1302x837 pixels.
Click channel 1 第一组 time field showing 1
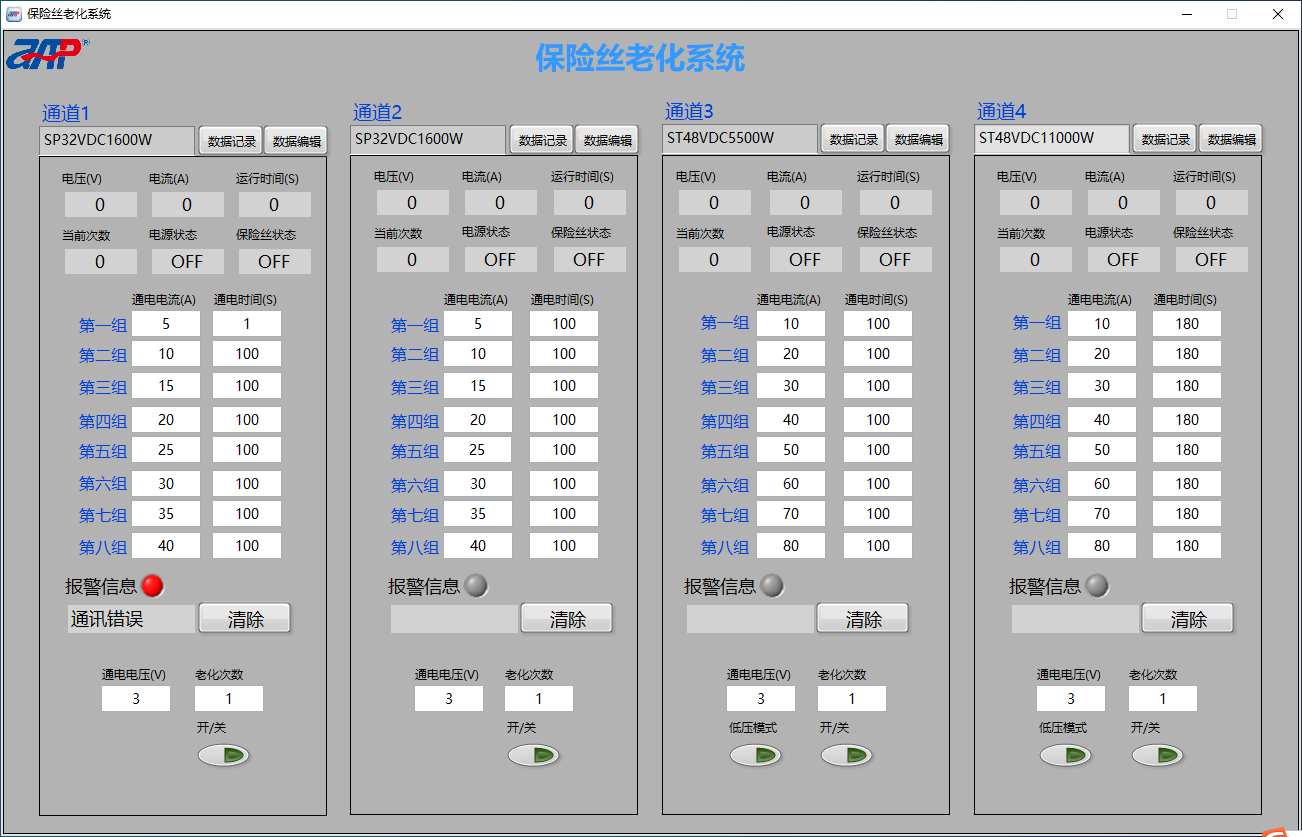tap(247, 324)
